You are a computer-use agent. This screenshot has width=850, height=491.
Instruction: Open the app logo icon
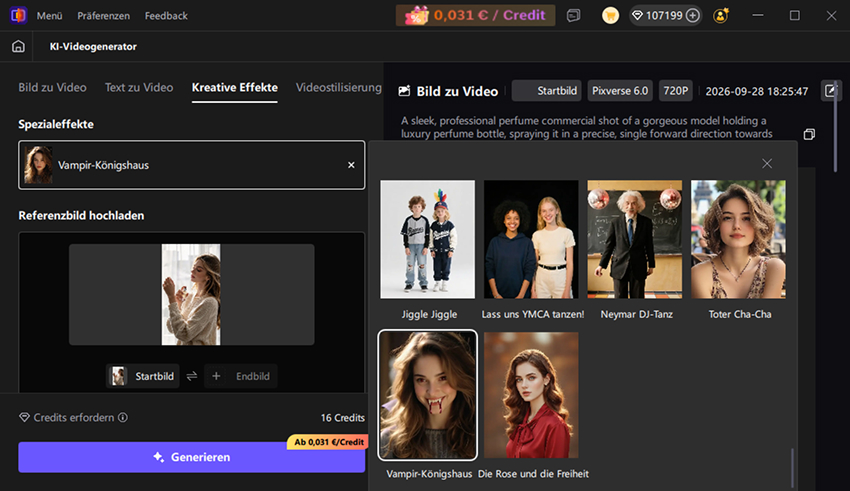[x=18, y=15]
